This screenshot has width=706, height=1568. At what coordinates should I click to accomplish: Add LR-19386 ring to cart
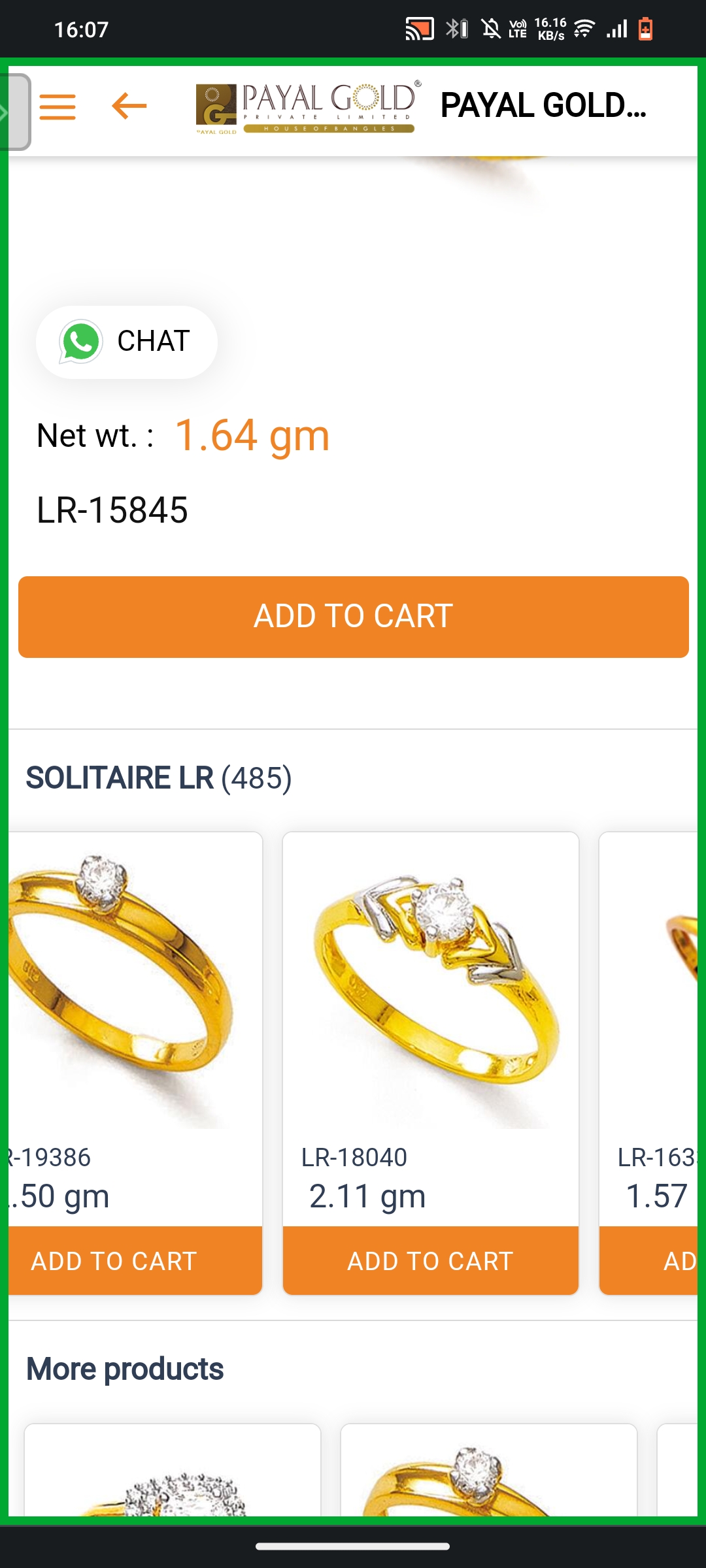[135, 1260]
